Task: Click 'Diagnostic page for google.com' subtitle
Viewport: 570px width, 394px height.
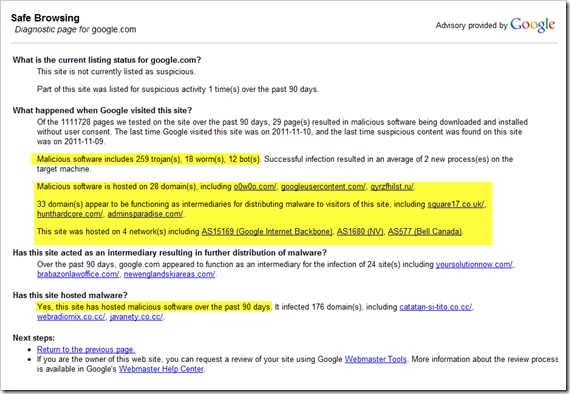Action: [75, 29]
